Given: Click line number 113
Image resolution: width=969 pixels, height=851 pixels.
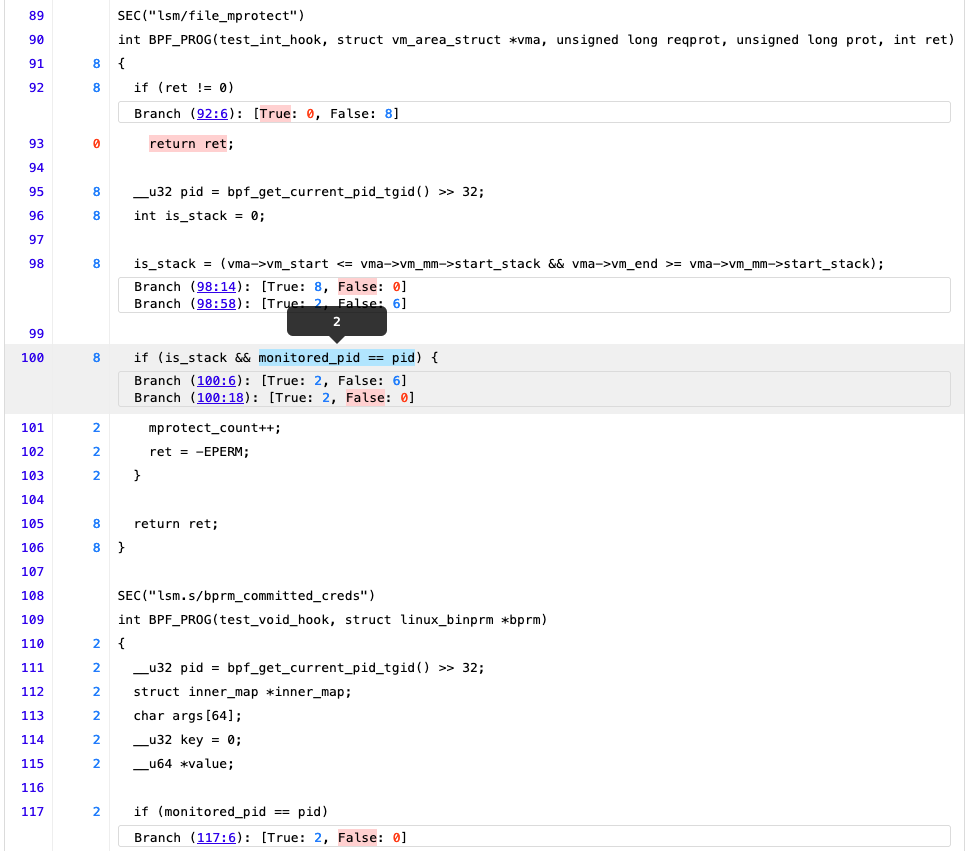Looking at the screenshot, I should tap(33, 716).
